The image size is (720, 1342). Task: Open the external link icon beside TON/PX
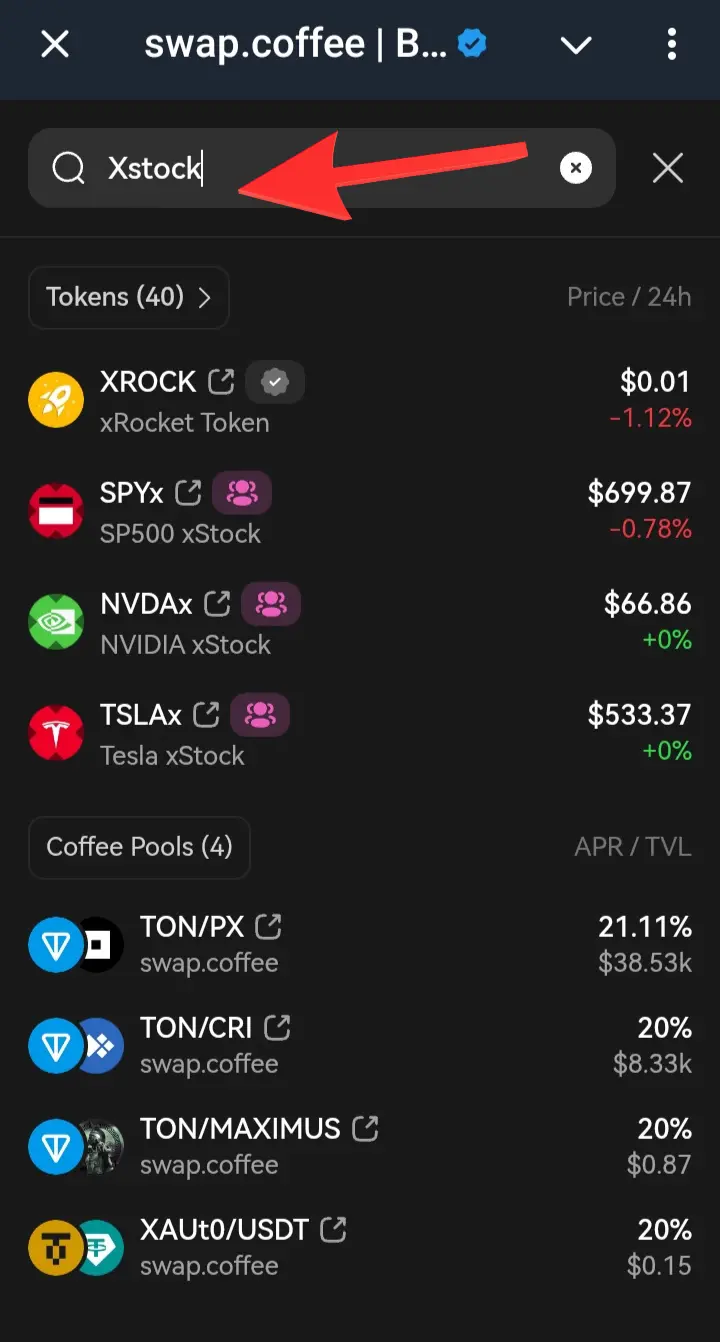pos(268,926)
